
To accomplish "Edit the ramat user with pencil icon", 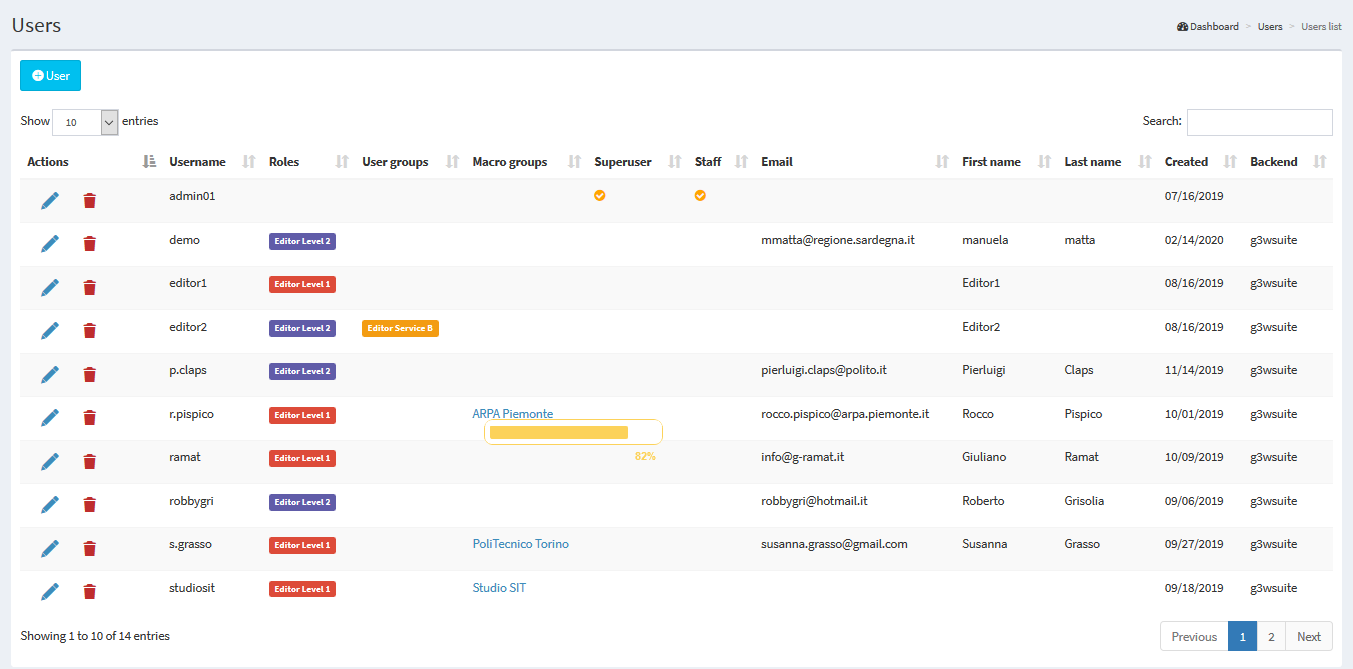I will (50, 462).
